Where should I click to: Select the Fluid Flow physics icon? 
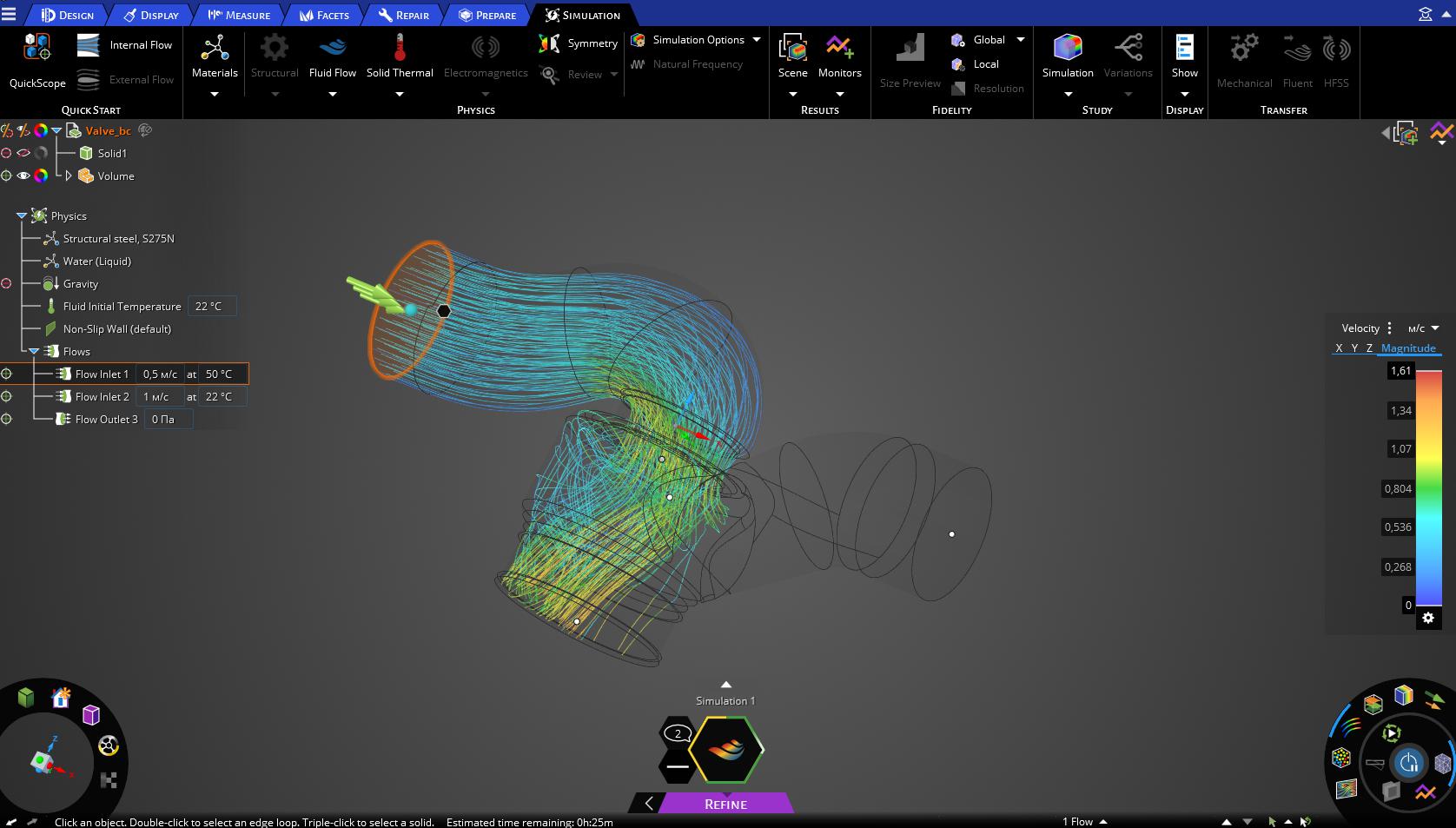(x=333, y=47)
